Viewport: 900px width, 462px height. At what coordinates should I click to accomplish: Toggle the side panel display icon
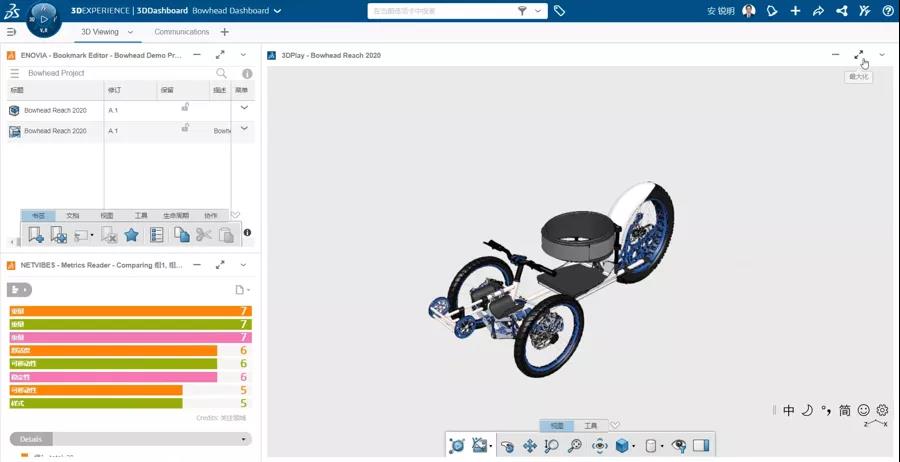tap(701, 445)
